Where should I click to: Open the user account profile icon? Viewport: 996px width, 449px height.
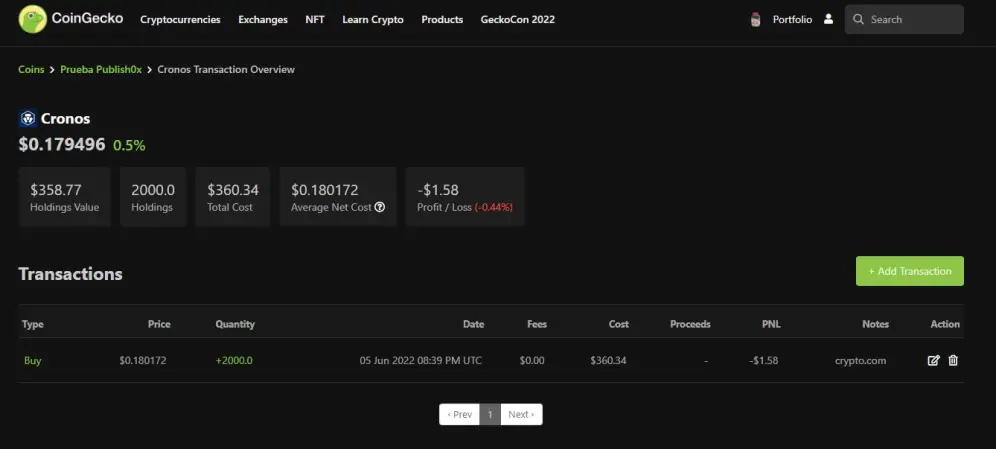(828, 19)
